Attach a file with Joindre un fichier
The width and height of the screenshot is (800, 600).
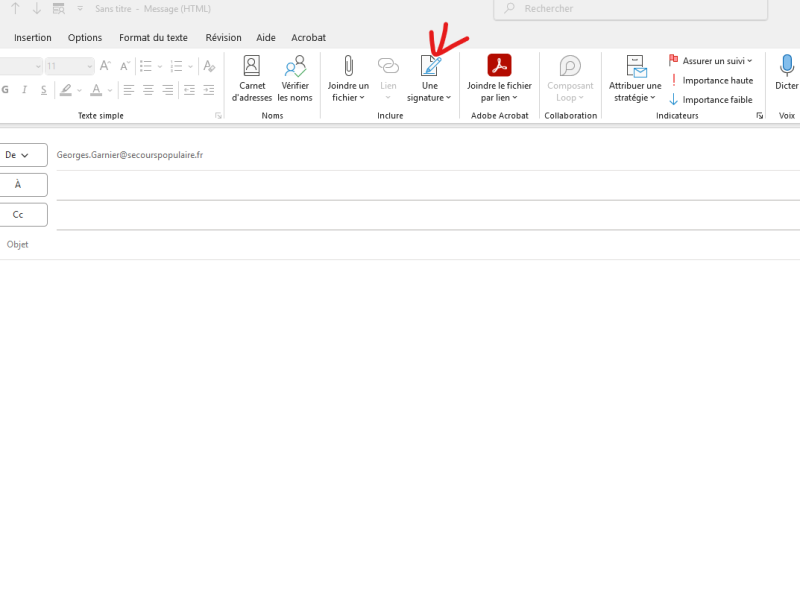point(348,79)
